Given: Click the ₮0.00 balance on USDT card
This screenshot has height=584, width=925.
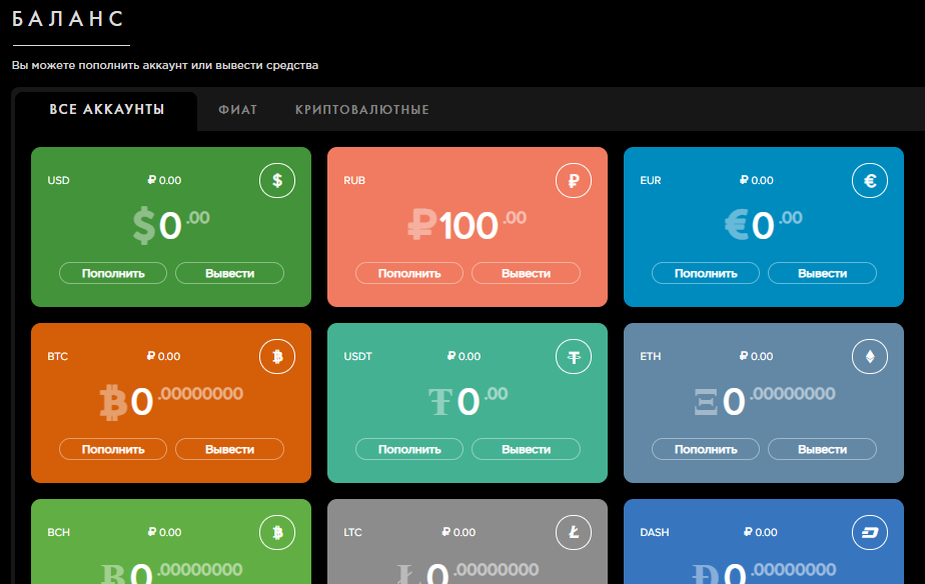Looking at the screenshot, I should coord(468,401).
